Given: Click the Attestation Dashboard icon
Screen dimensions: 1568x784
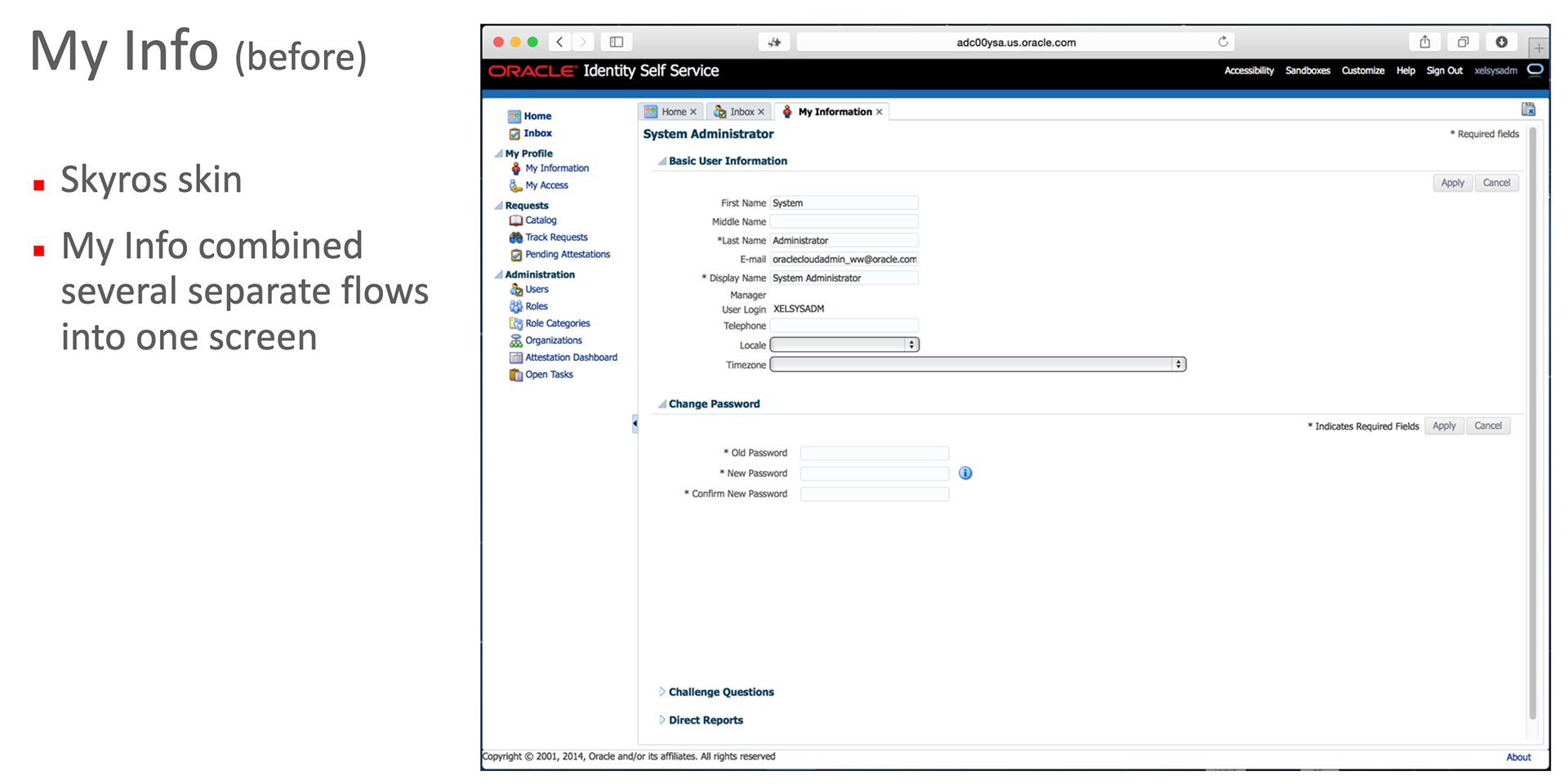Looking at the screenshot, I should click(515, 358).
